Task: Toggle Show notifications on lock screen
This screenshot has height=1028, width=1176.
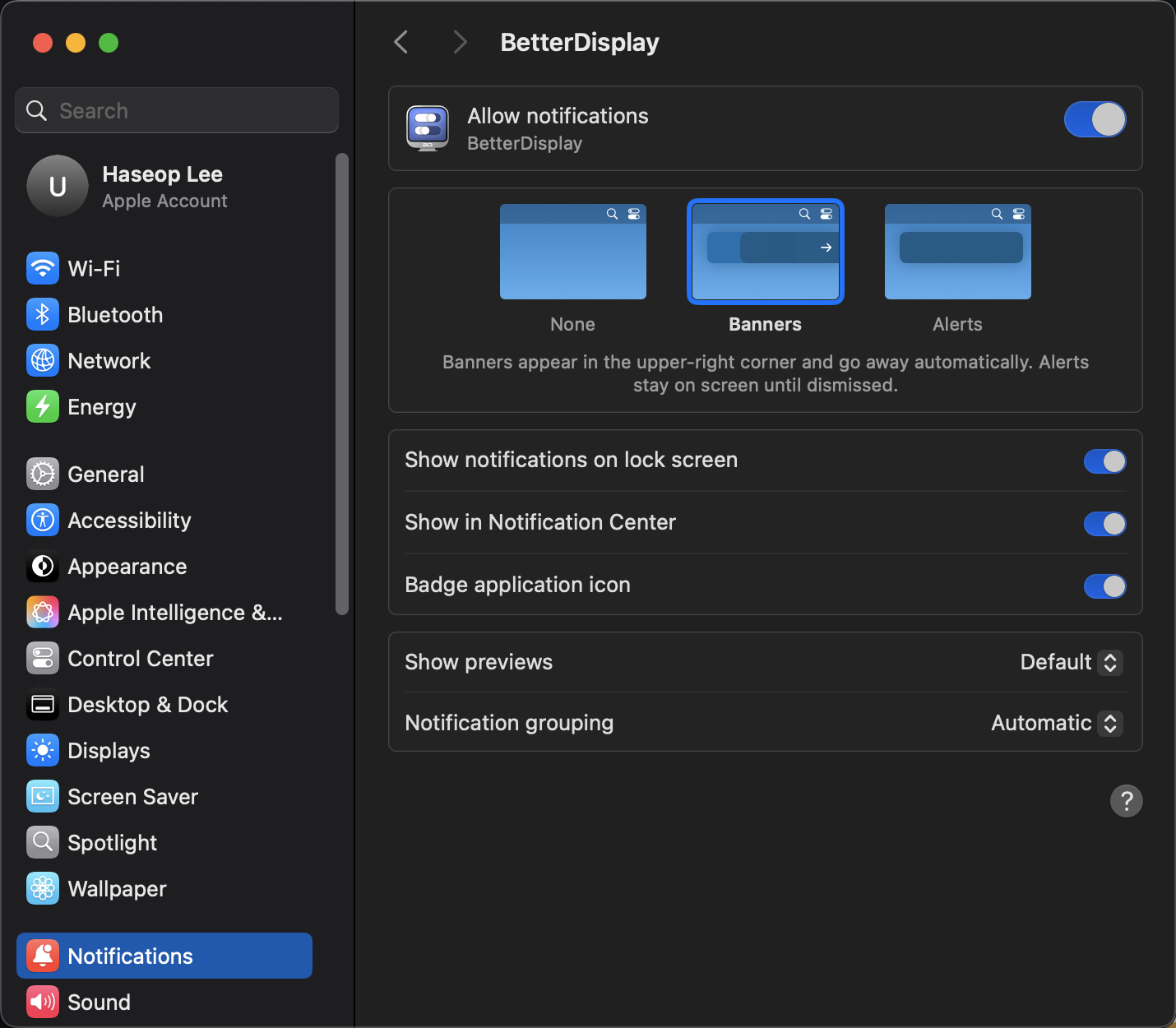Action: pos(1104,461)
